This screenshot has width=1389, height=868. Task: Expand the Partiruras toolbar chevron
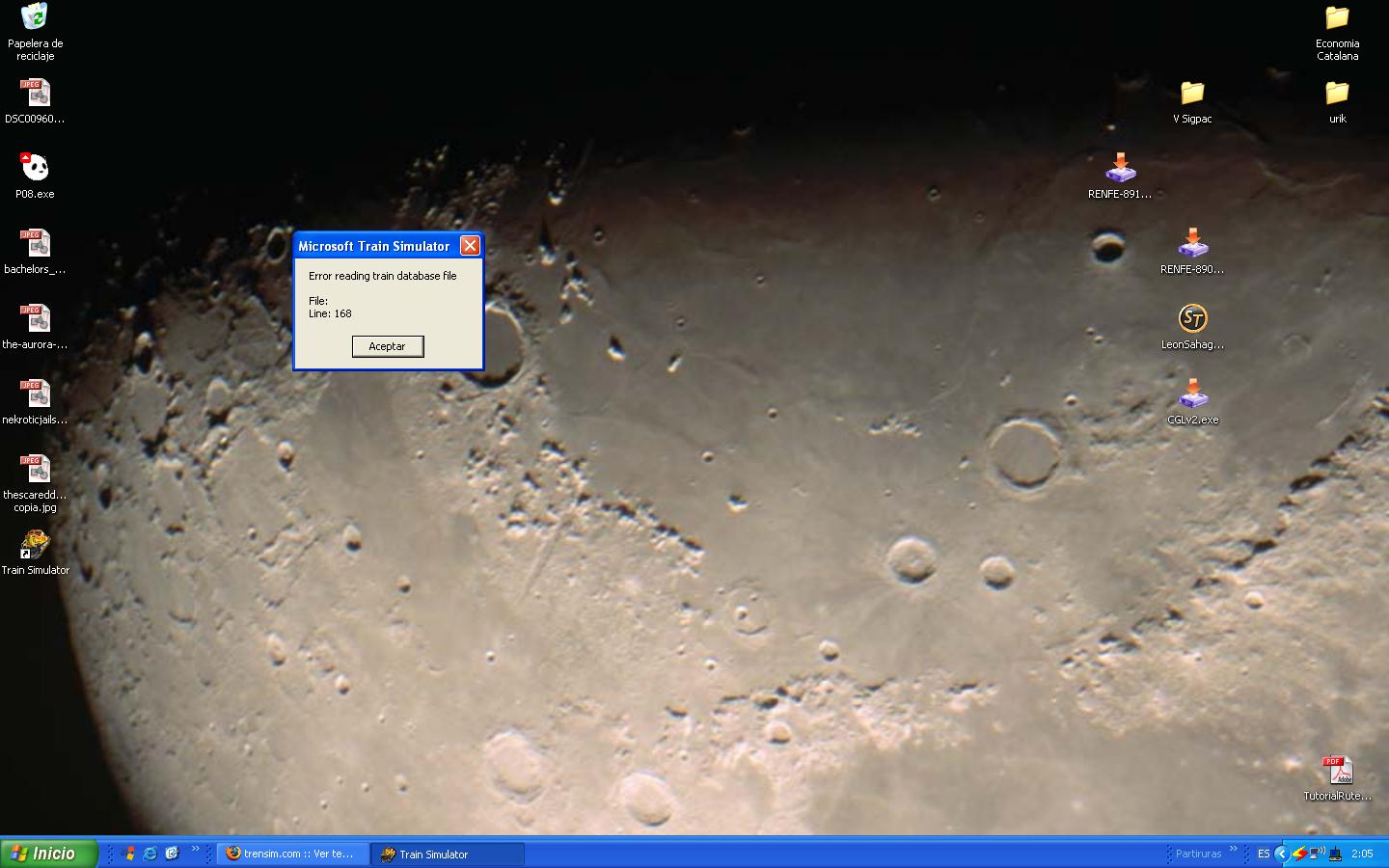pyautogui.click(x=1233, y=850)
